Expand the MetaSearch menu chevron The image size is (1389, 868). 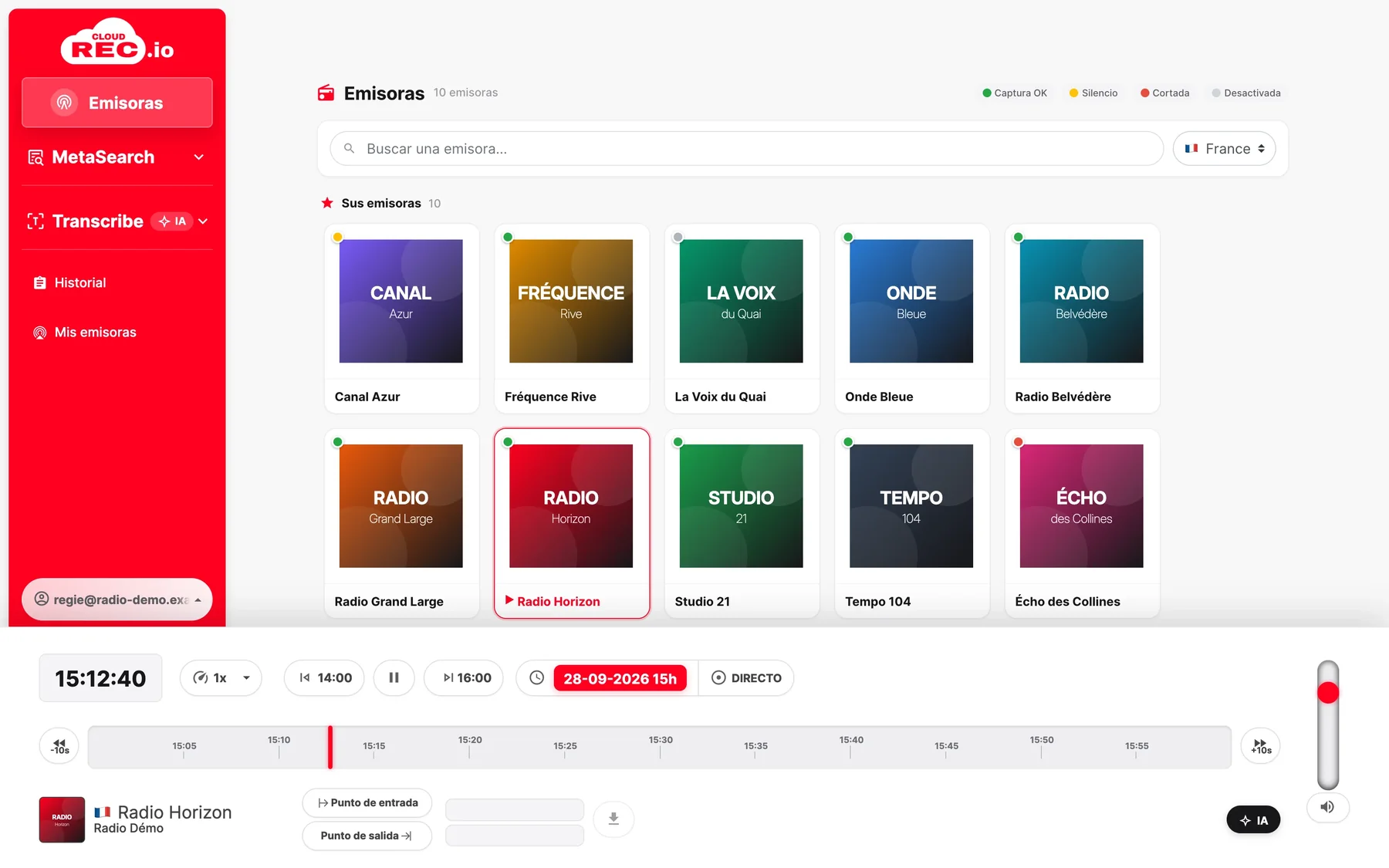click(x=199, y=157)
